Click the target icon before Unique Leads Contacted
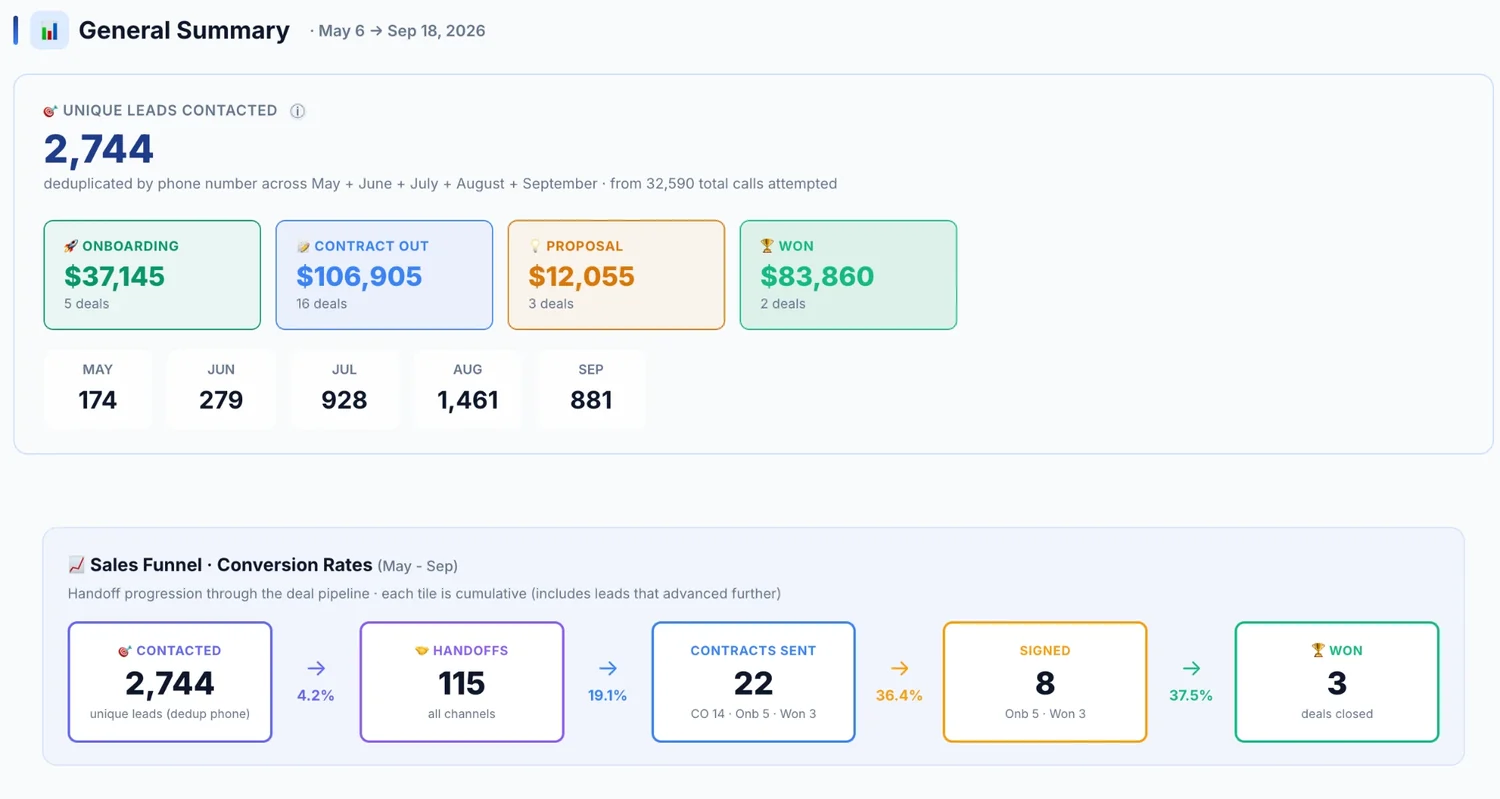This screenshot has width=1500, height=799. click(50, 111)
